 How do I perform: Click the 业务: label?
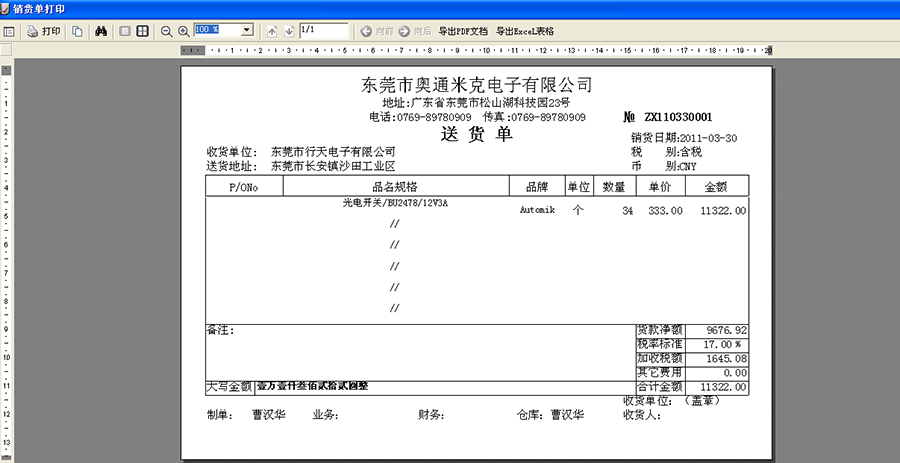[325, 416]
